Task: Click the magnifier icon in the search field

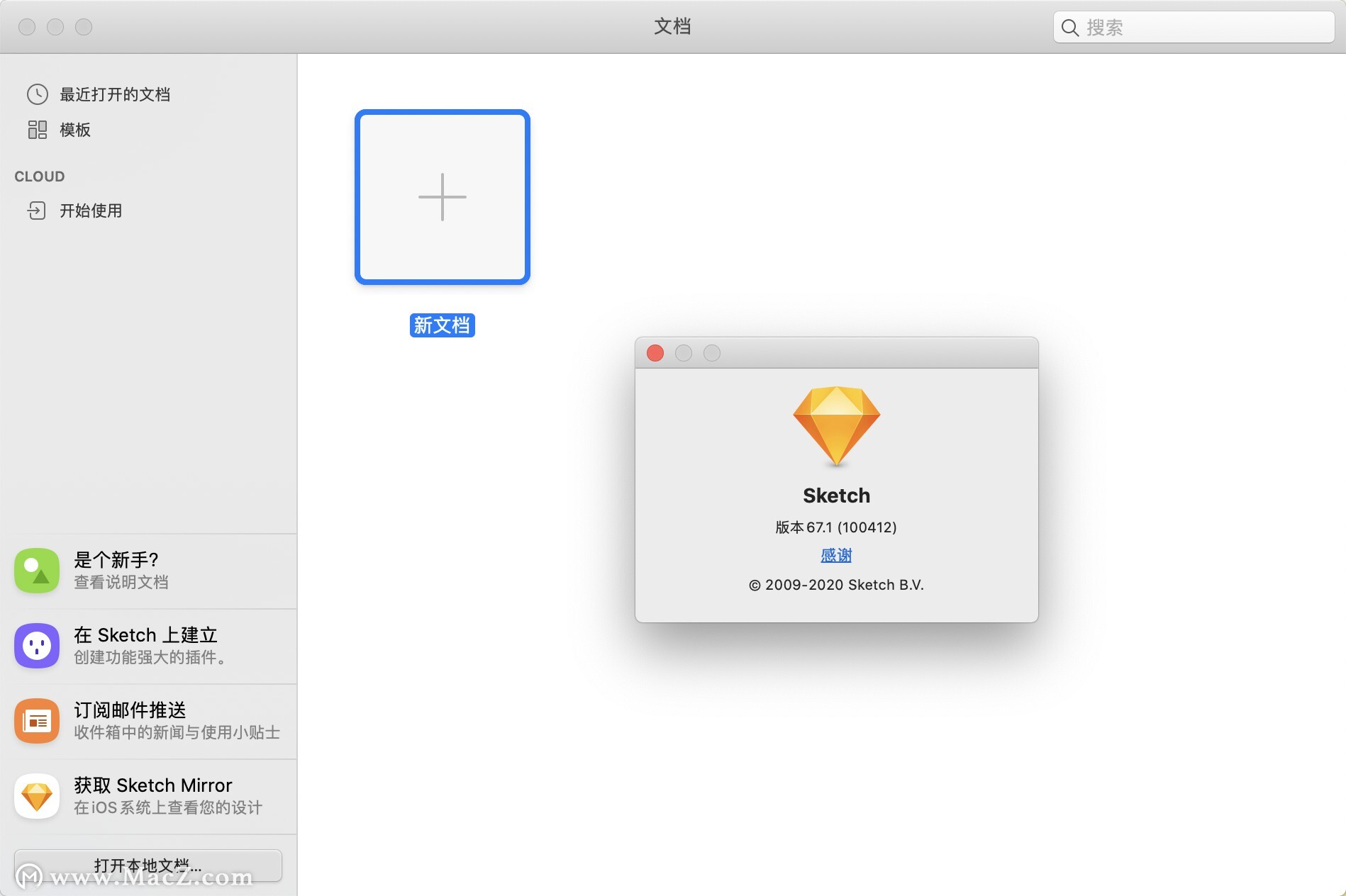Action: click(1070, 28)
